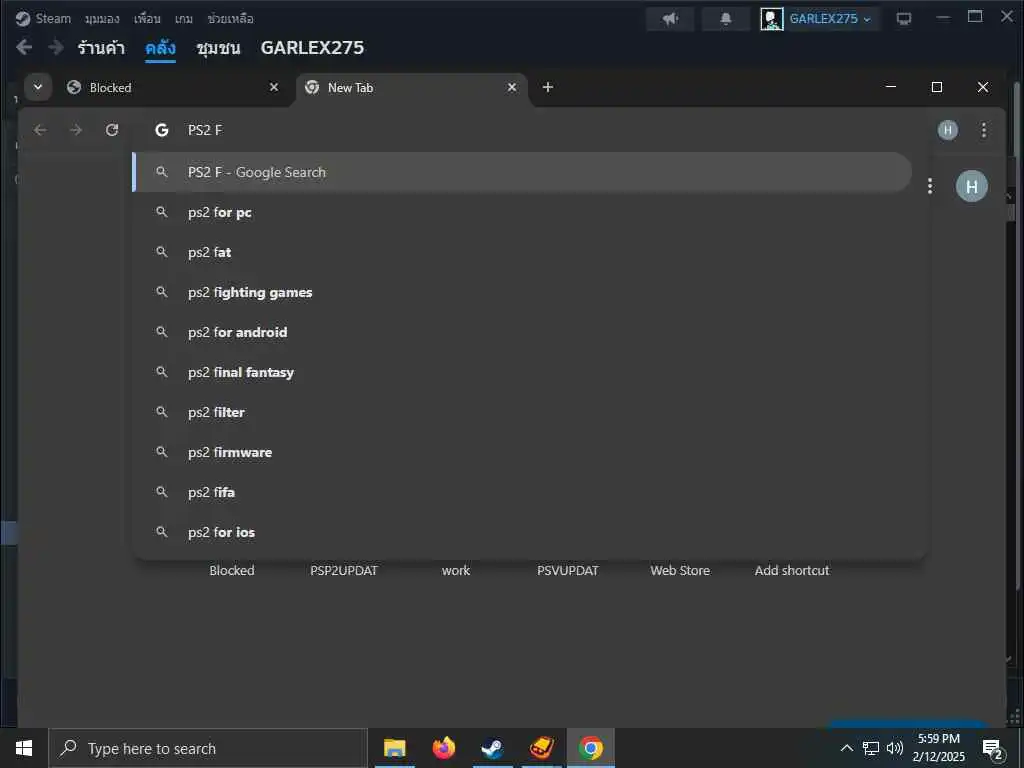Open Steam announcements megaphone icon
The image size is (1024, 768).
click(x=670, y=18)
